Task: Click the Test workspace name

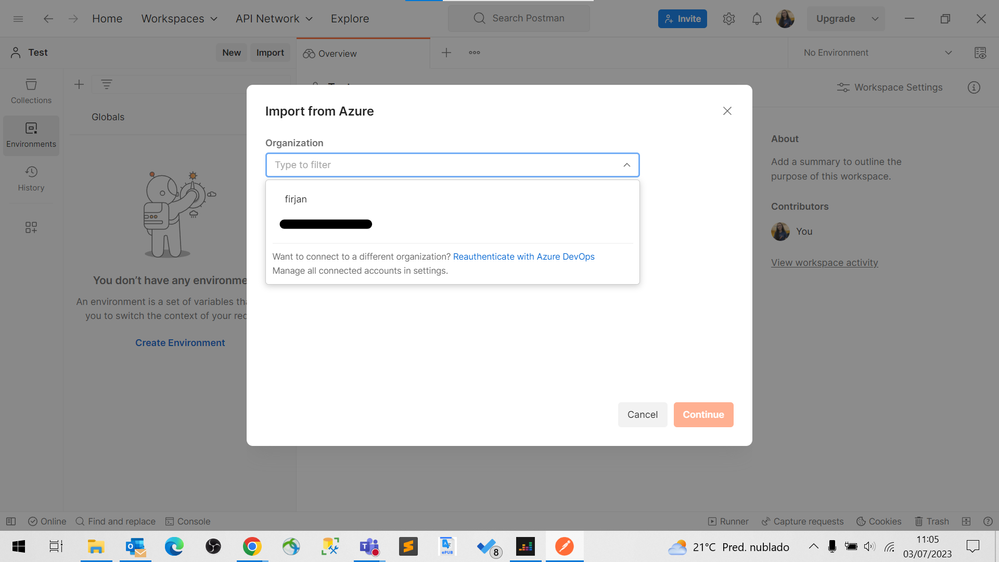Action: 38,52
